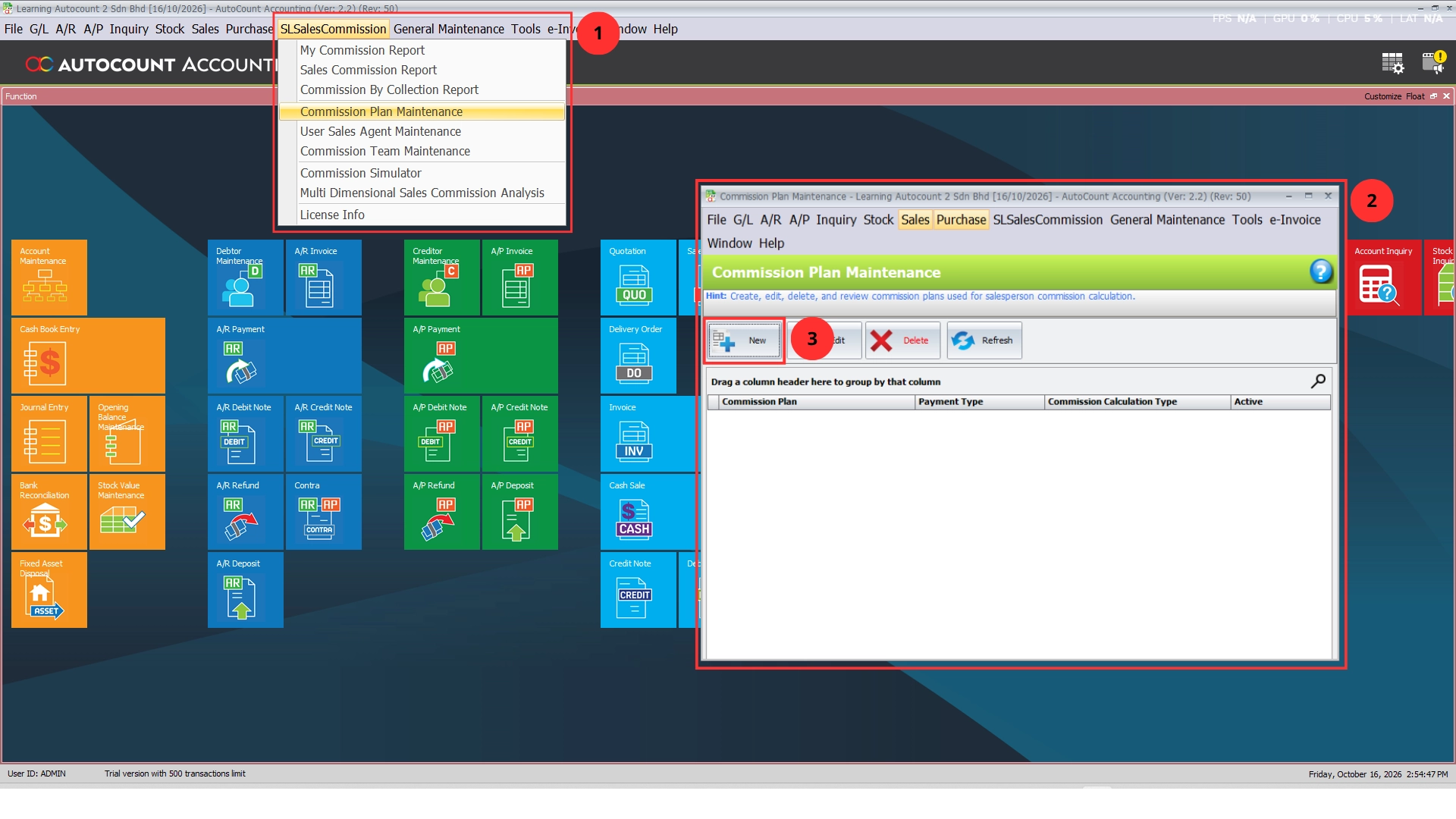Open the A/R Credit Note tile

coord(324,434)
